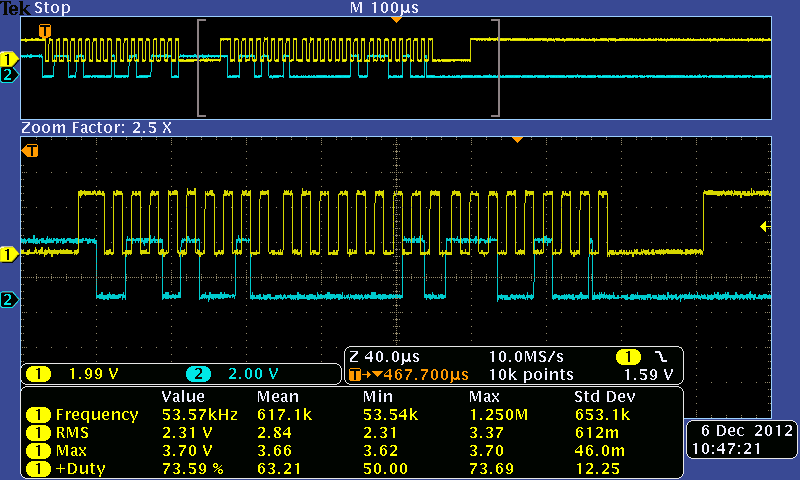Click the 653.1k frequency standard deviation
Image resolution: width=800 pixels, height=480 pixels.
point(603,415)
